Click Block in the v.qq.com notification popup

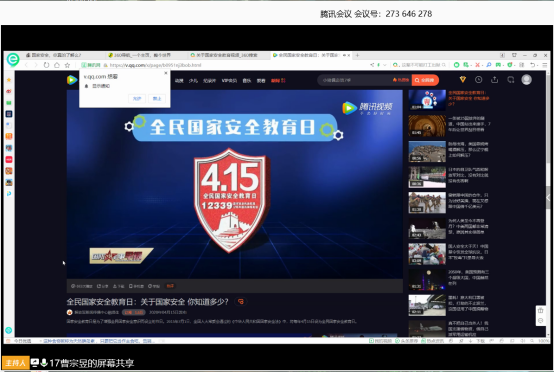(157, 99)
